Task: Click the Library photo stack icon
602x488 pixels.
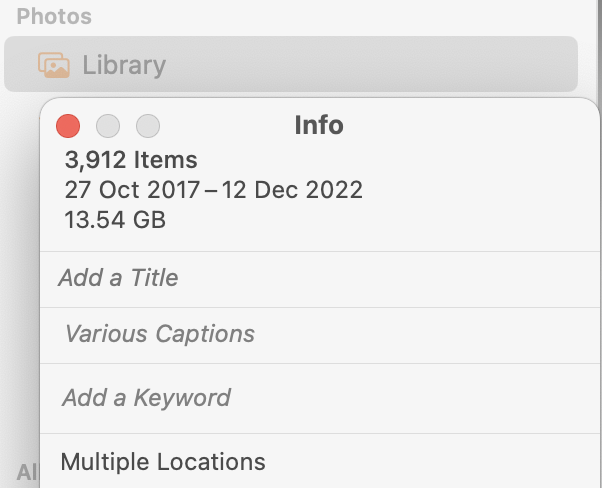Action: point(54,65)
